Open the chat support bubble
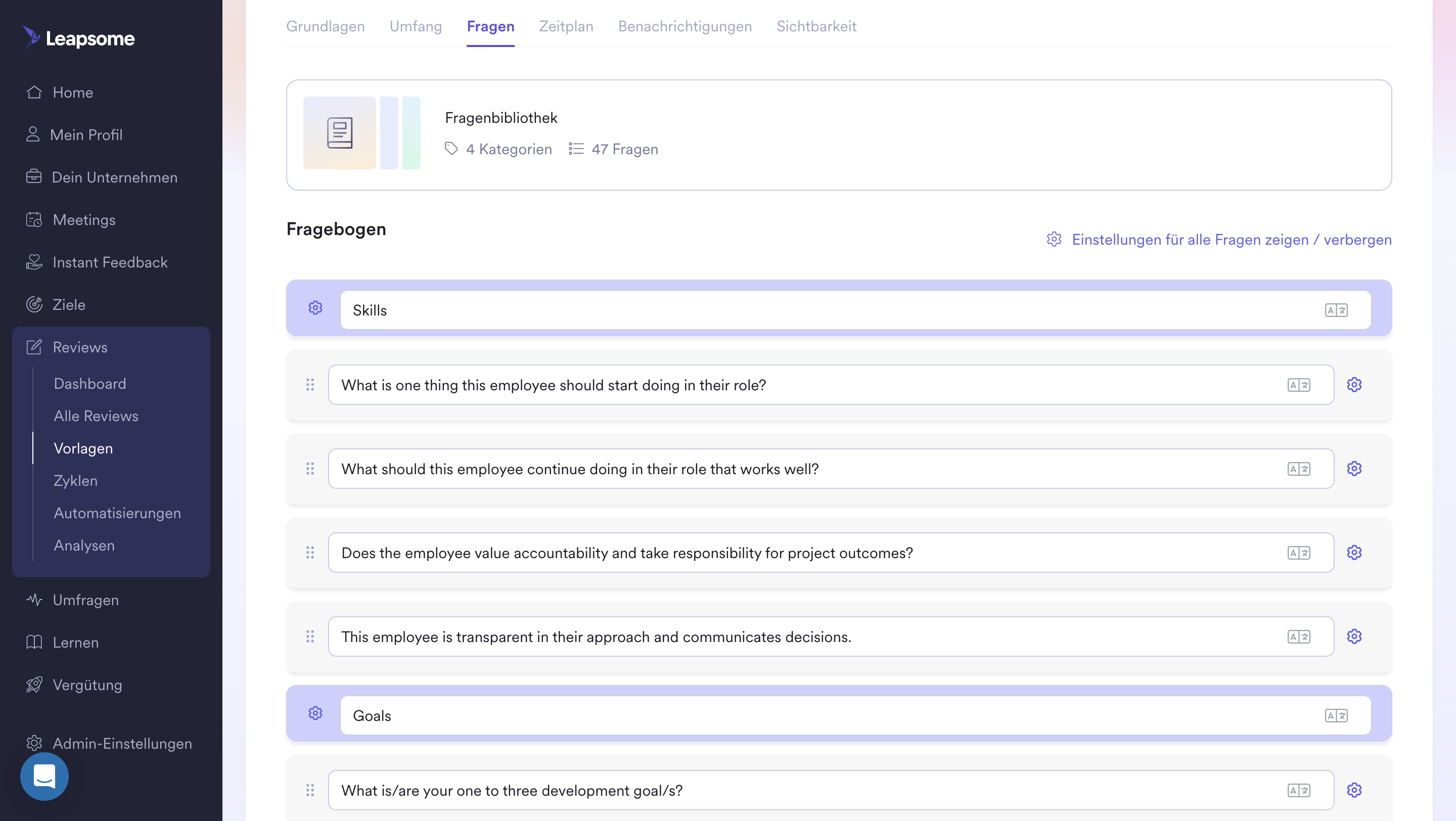Viewport: 1456px width, 821px height. 44,777
